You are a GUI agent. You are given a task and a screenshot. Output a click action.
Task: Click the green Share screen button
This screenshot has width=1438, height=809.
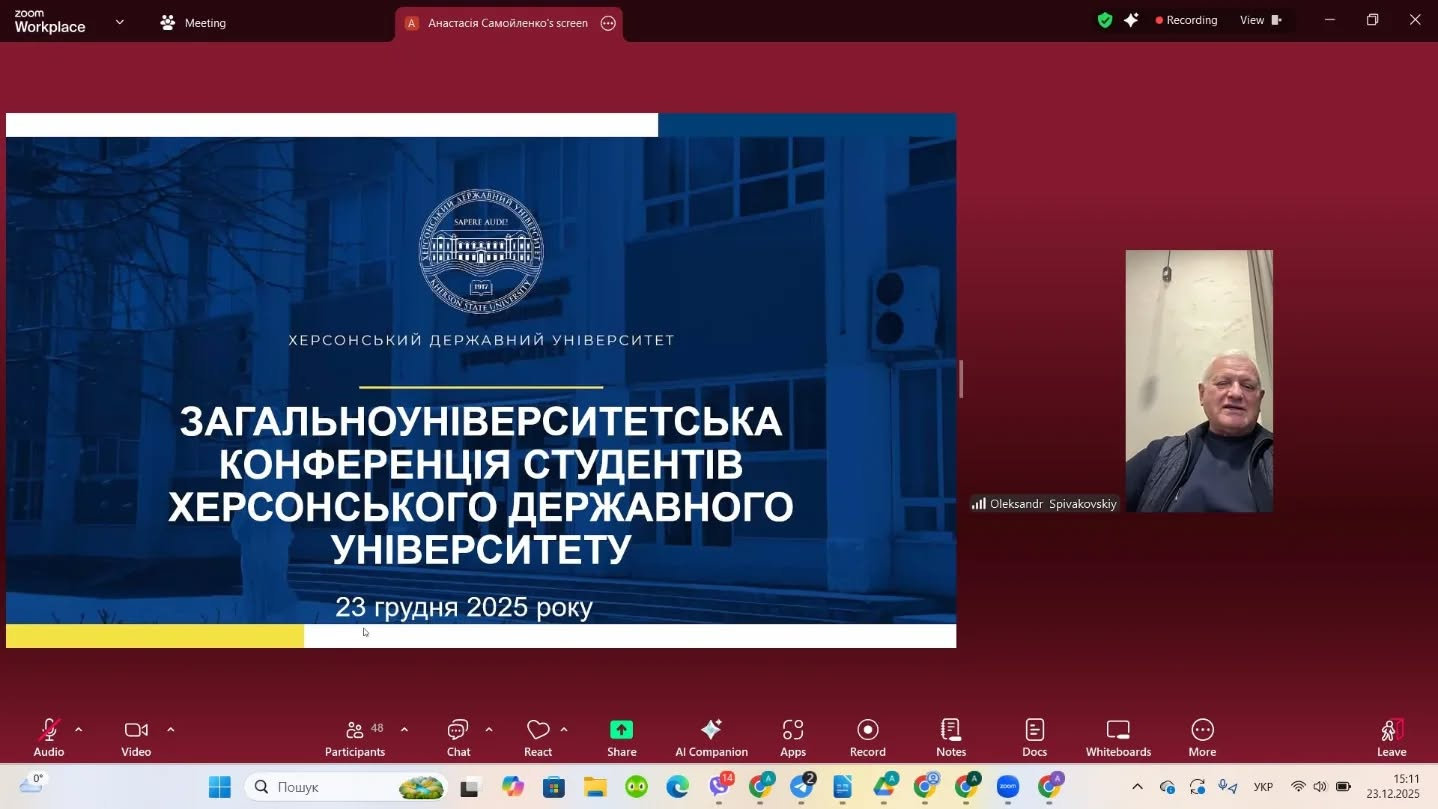[x=621, y=738]
